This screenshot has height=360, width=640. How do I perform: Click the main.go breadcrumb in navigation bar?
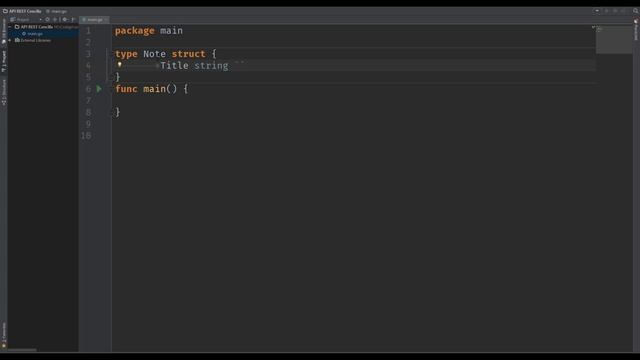(x=57, y=11)
